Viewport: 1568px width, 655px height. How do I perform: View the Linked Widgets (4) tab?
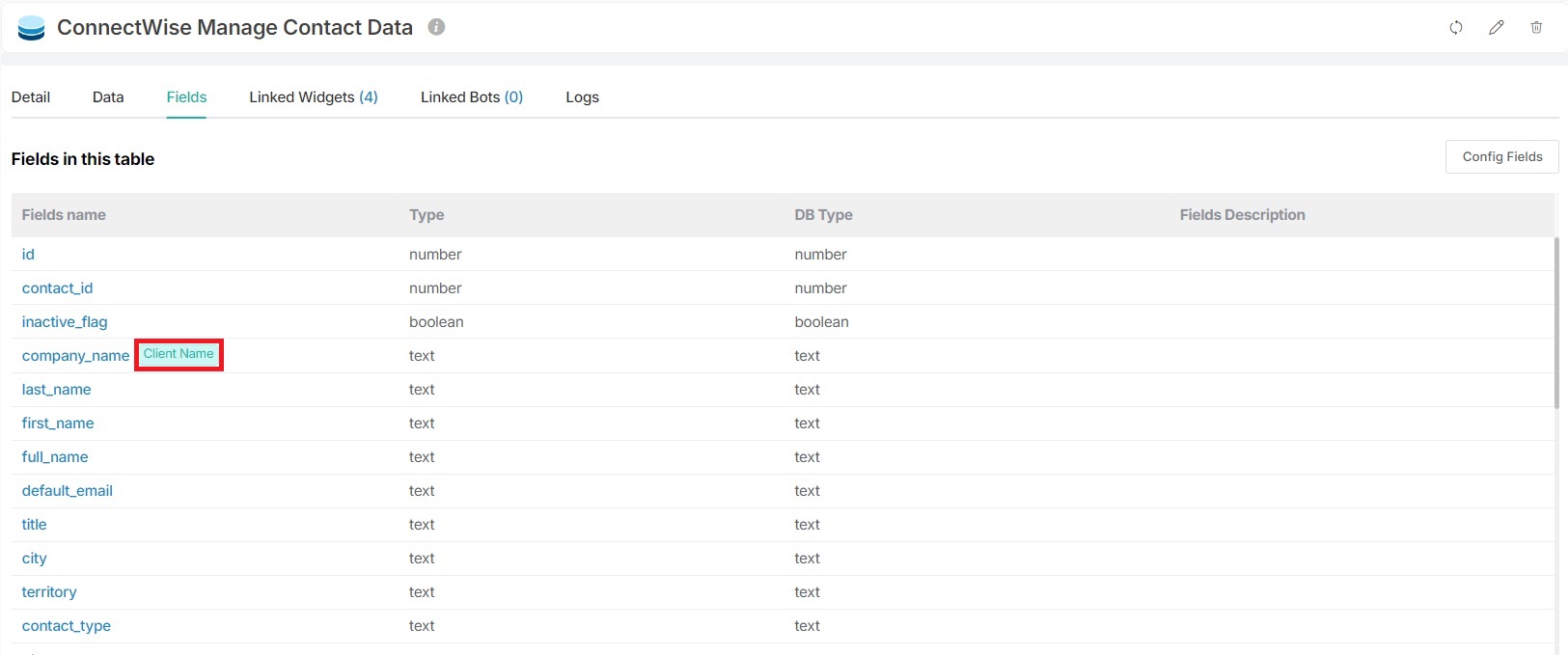[x=314, y=96]
